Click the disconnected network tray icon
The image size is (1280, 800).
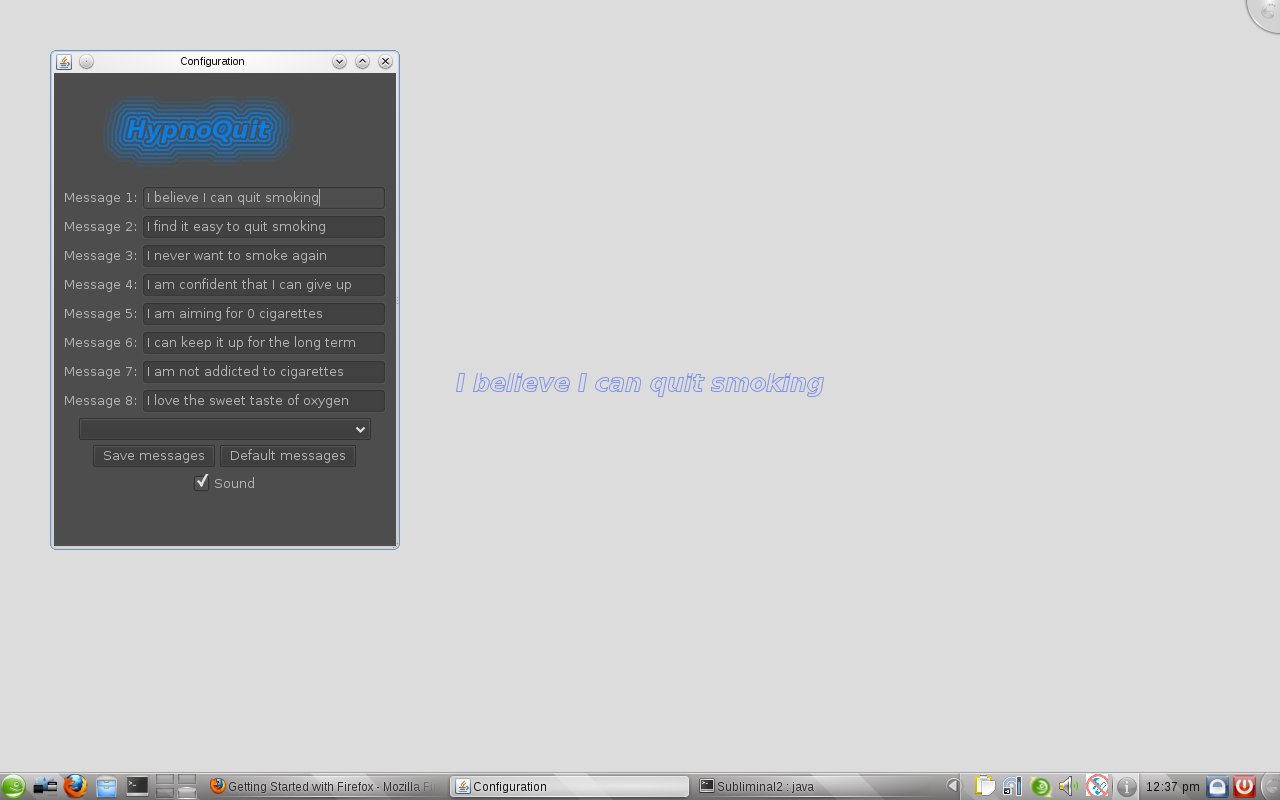click(1097, 787)
